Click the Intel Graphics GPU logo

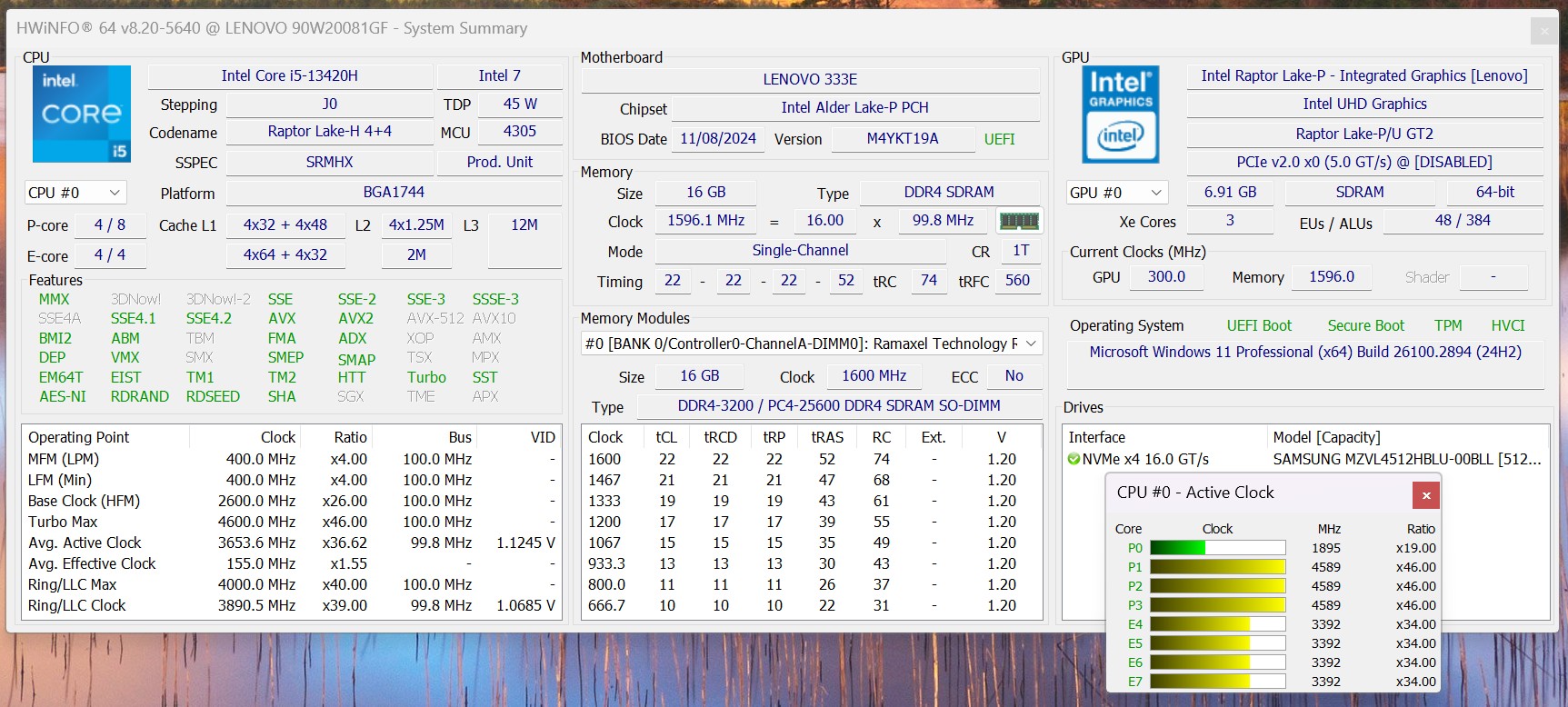(1120, 115)
